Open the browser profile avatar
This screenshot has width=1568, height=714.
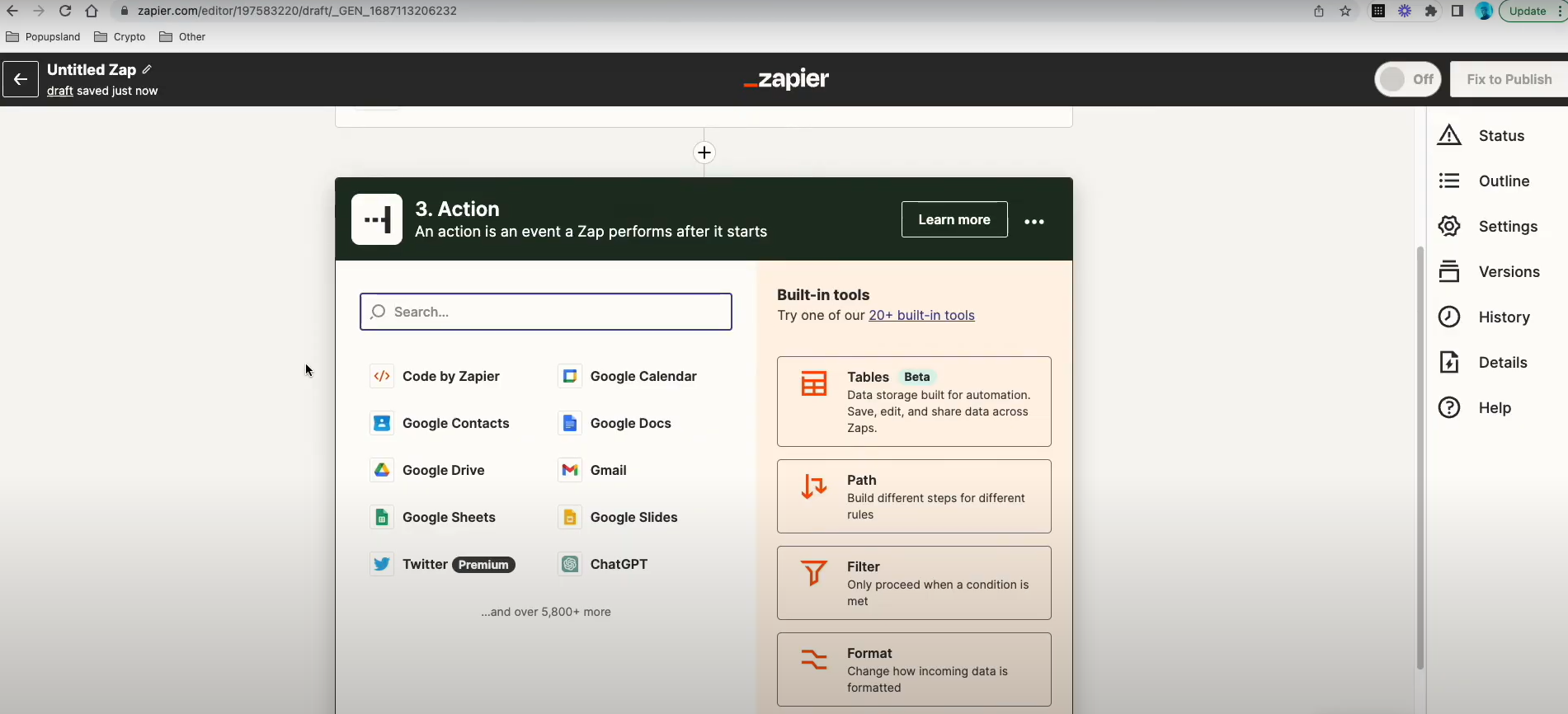point(1484,11)
